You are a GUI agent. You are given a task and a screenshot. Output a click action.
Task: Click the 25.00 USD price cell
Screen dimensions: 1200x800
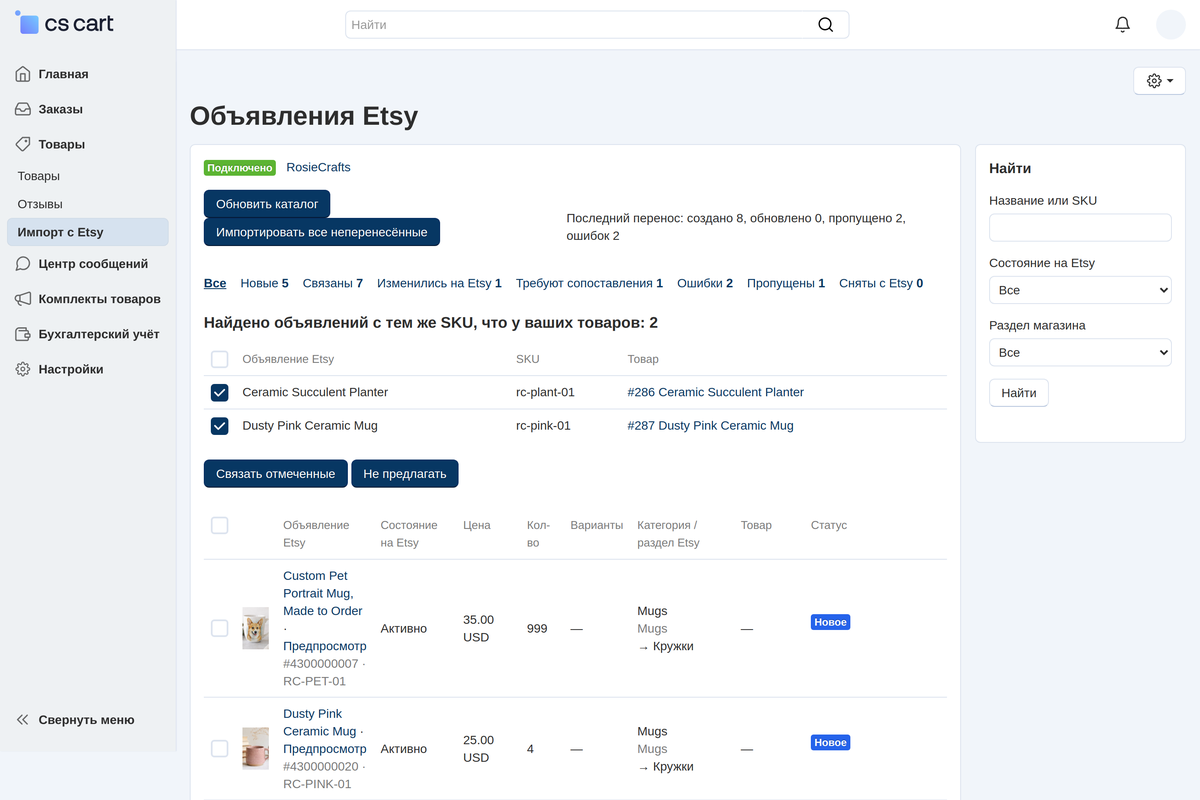(478, 749)
